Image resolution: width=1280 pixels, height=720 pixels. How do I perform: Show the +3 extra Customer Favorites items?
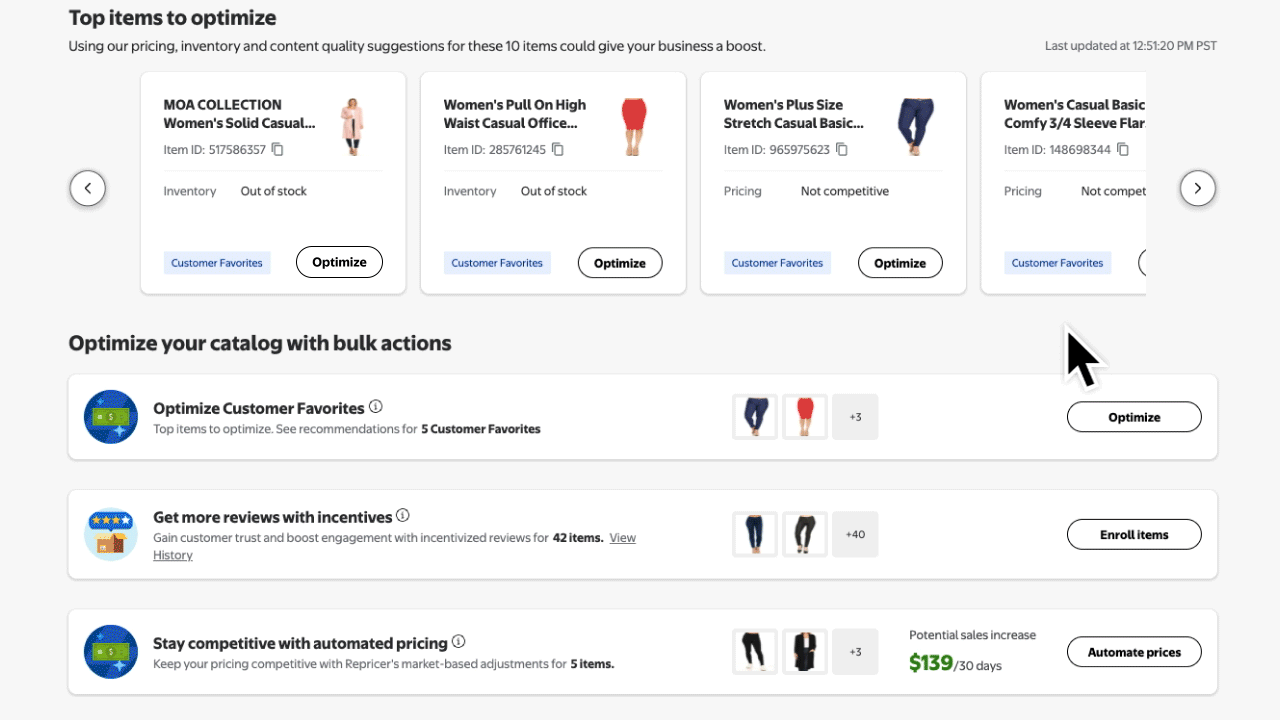(855, 416)
